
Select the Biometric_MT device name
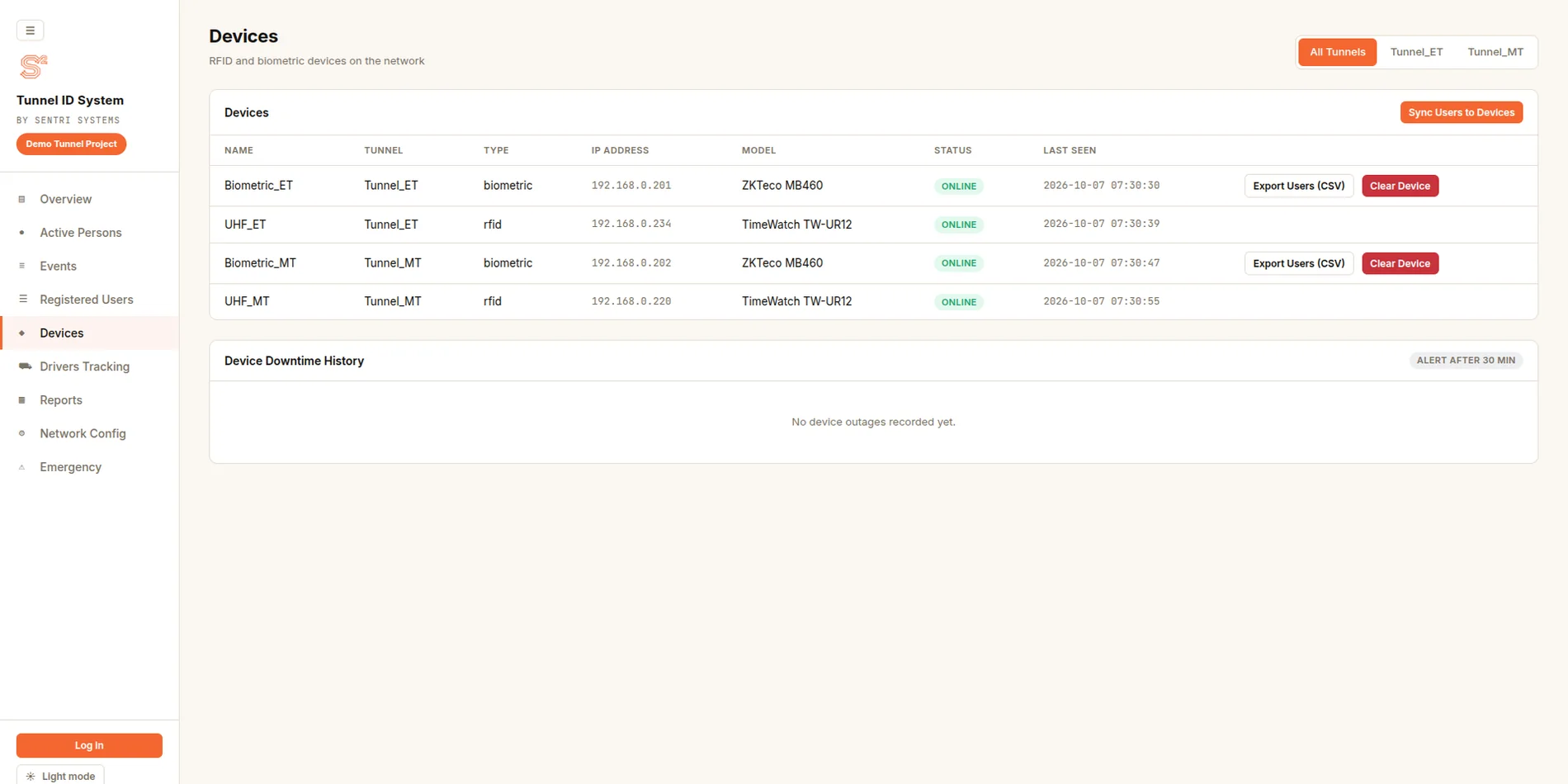[260, 263]
